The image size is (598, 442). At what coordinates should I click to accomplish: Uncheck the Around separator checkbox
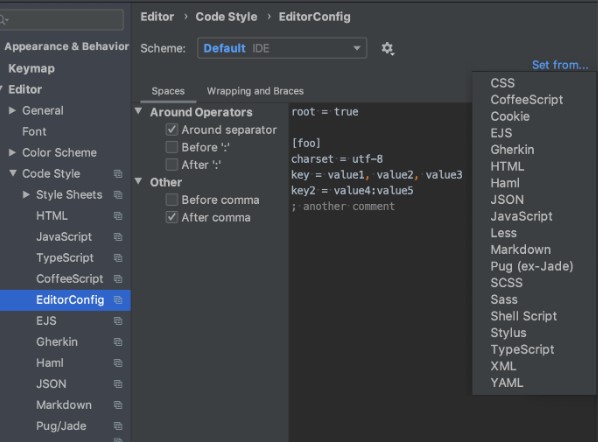coord(172,130)
